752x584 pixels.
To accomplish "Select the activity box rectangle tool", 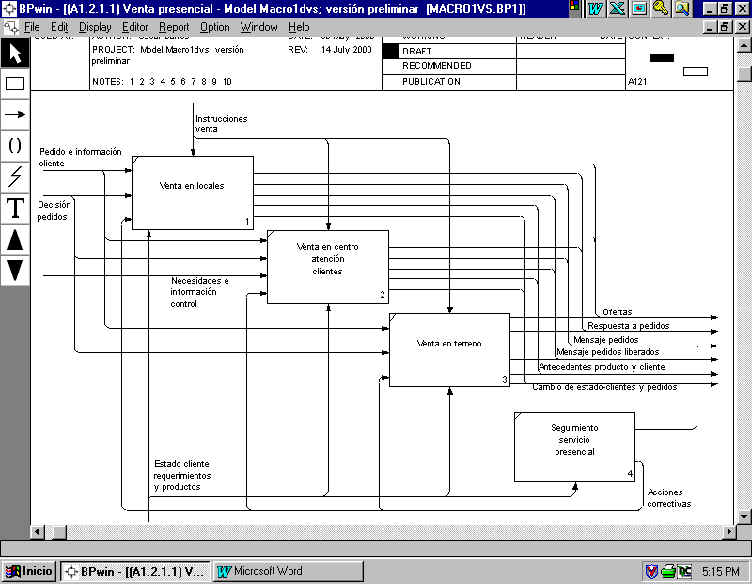I will (x=15, y=84).
